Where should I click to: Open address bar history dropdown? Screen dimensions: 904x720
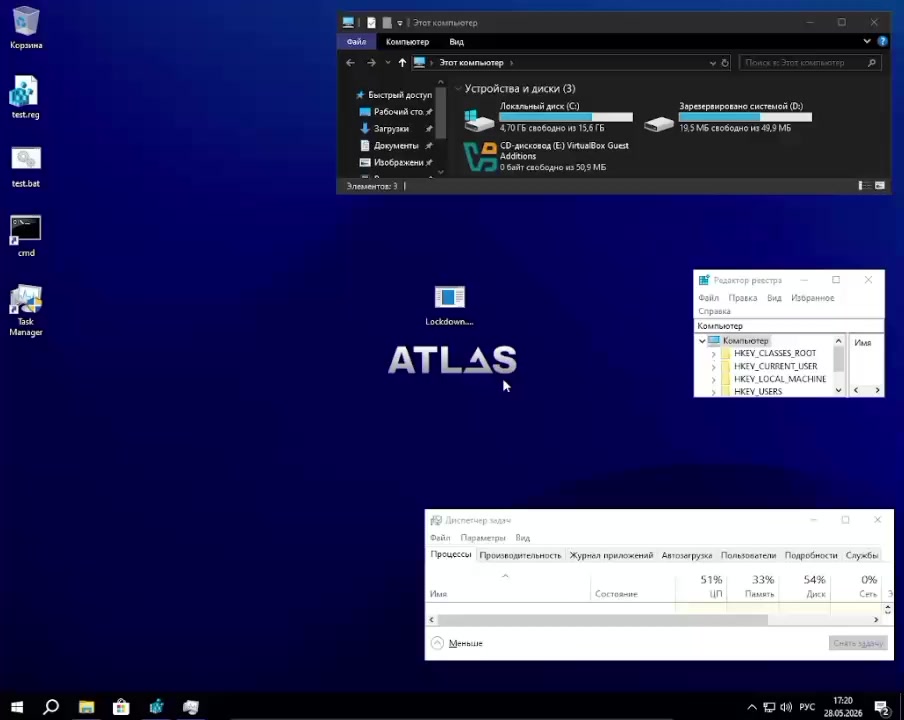(x=713, y=63)
